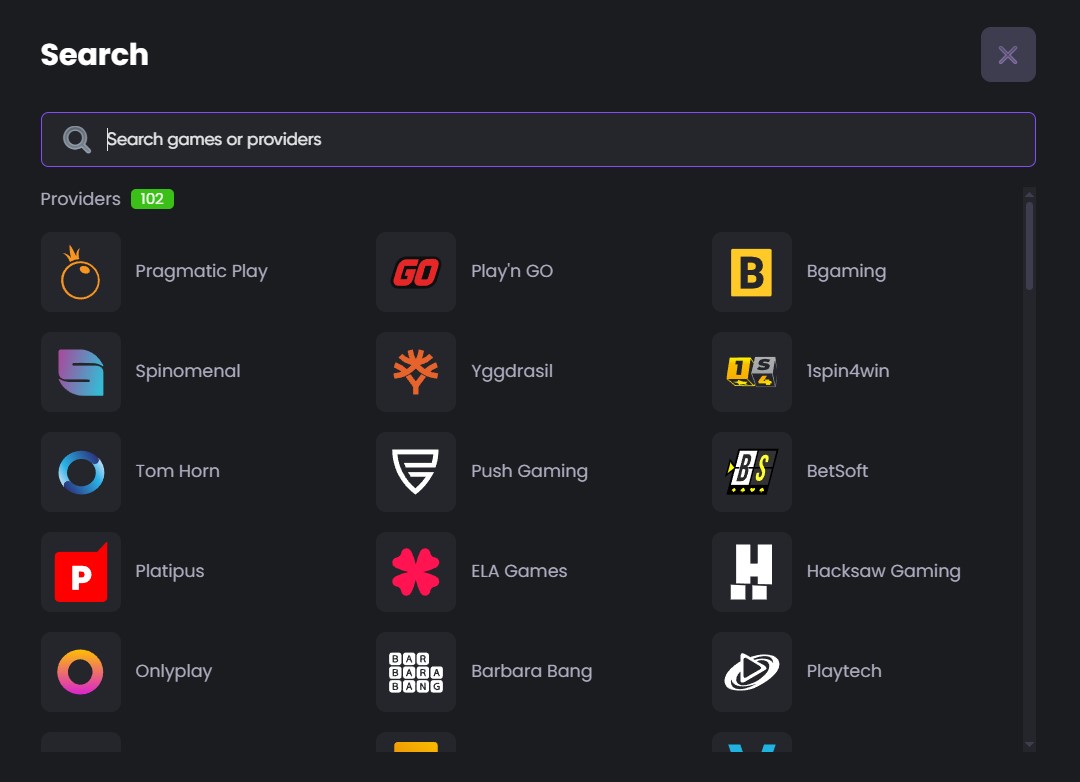Click the Onlyplay gradient ring icon
Screen dimensions: 1080x782
pos(81,672)
